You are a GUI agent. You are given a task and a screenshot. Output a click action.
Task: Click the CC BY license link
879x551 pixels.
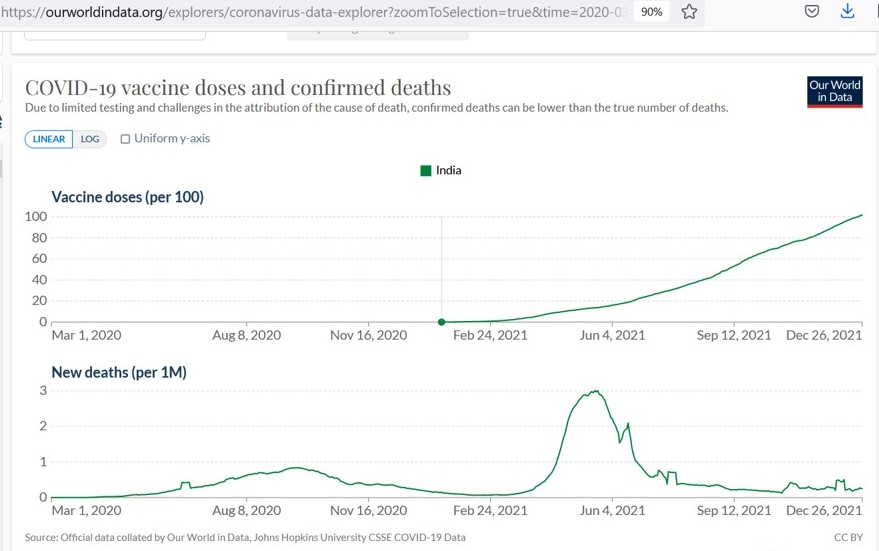848,537
